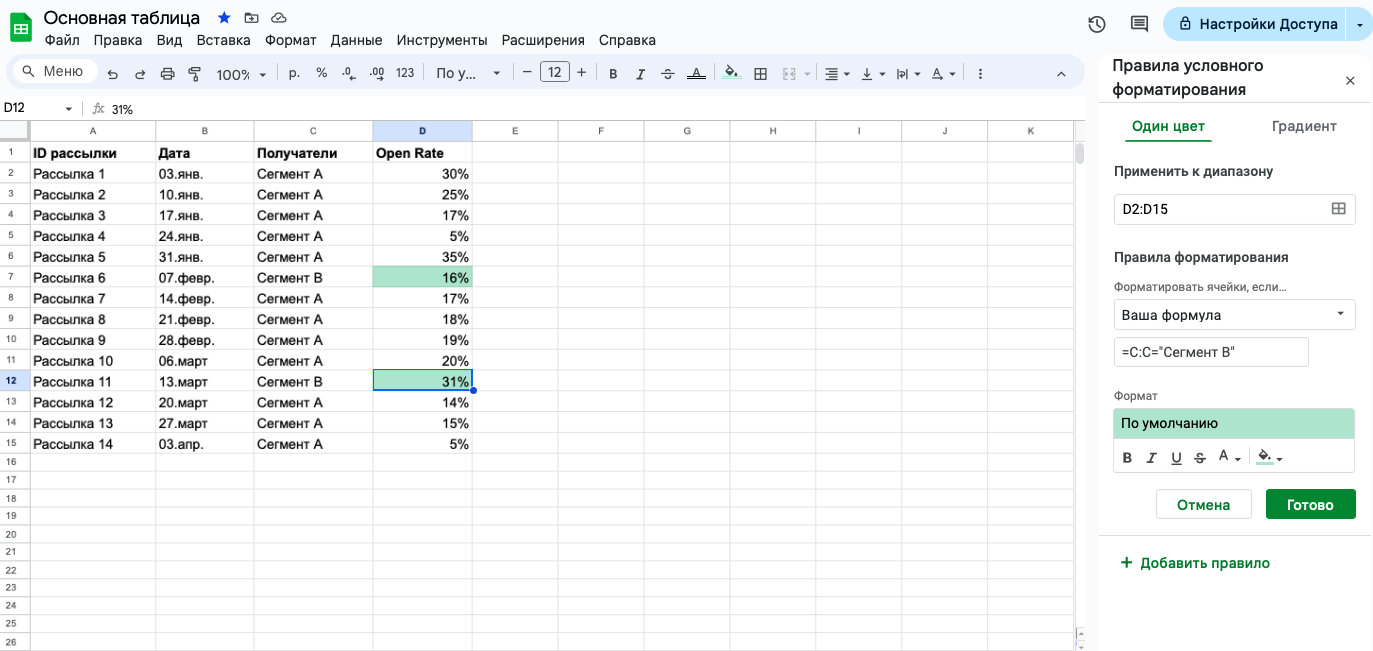This screenshot has height=651, width=1373.
Task: Open the Ваша формула condition dropdown
Action: click(x=1234, y=314)
